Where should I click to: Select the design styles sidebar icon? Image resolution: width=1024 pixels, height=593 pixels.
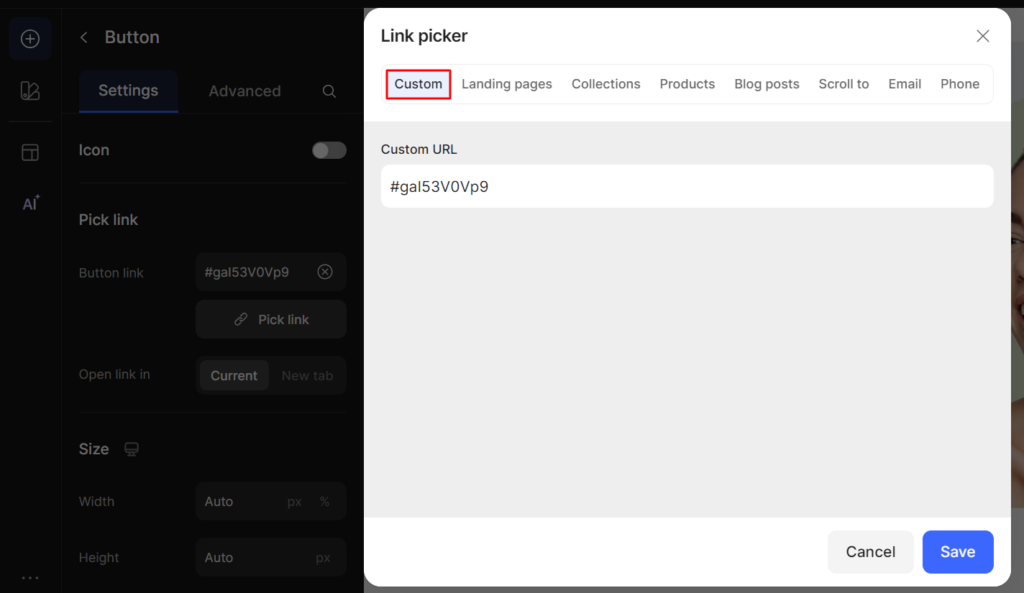point(30,89)
